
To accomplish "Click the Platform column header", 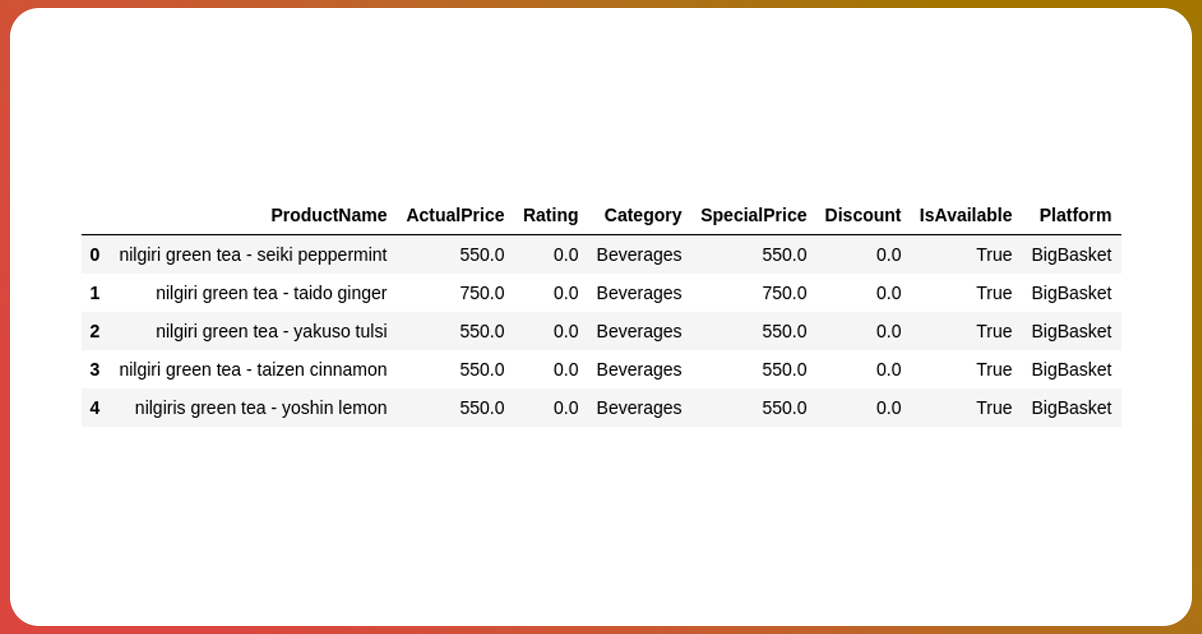I will click(1075, 215).
